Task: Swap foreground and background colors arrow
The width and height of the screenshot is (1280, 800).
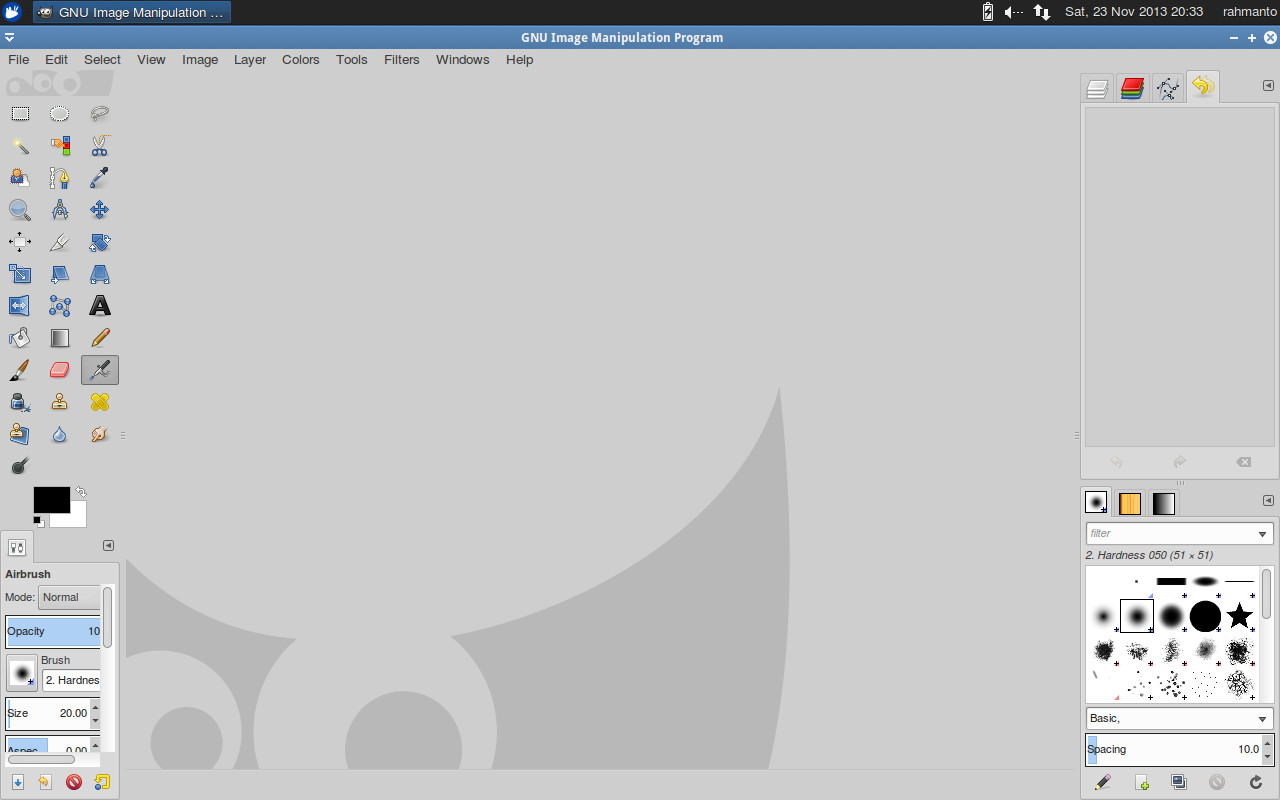Action: (x=81, y=492)
